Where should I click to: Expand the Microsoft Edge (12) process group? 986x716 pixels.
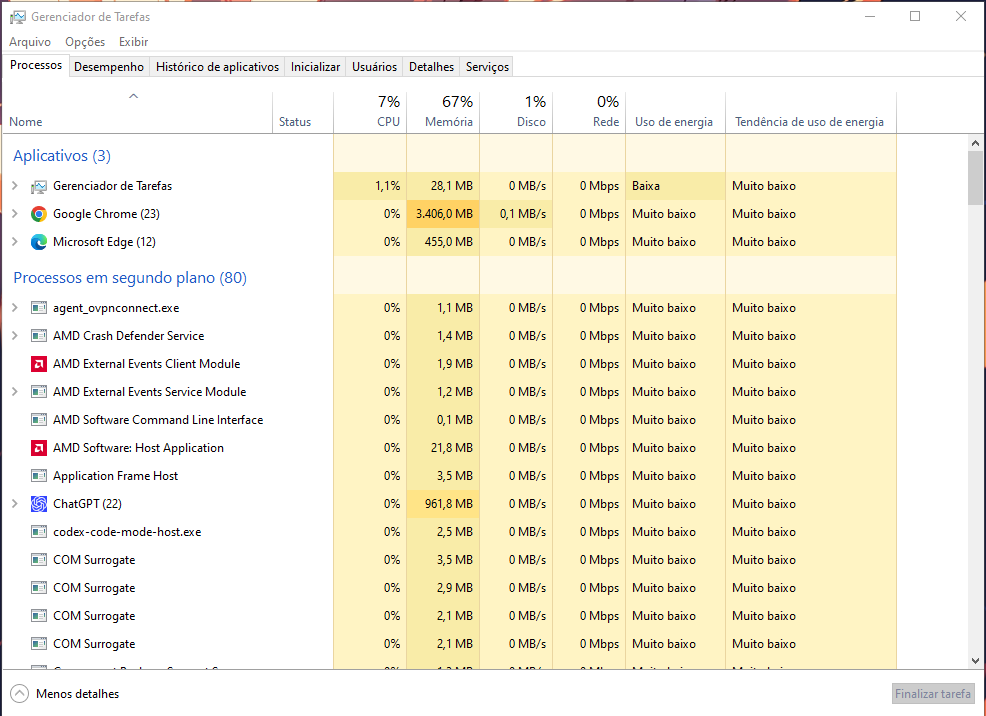(x=14, y=242)
